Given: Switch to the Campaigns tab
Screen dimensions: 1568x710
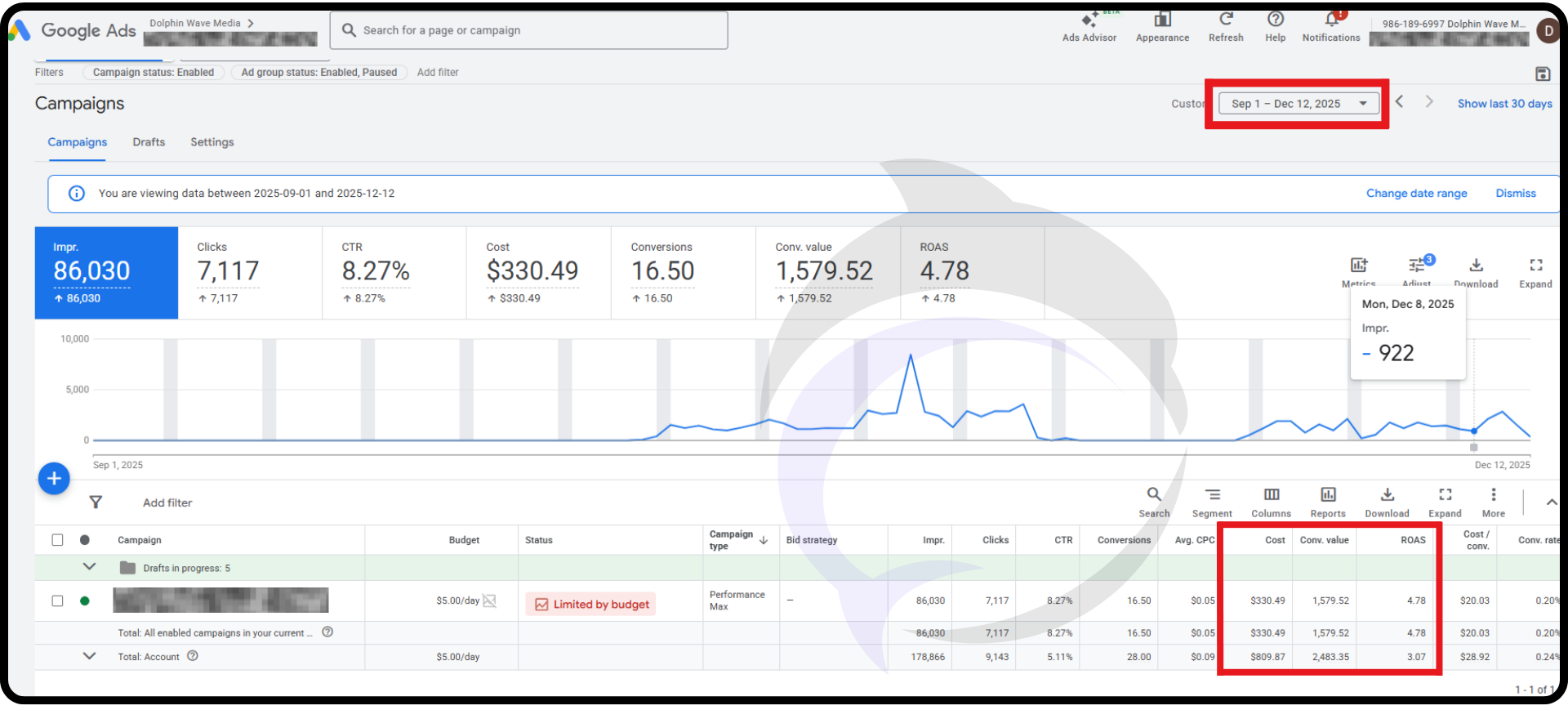Looking at the screenshot, I should coord(77,142).
